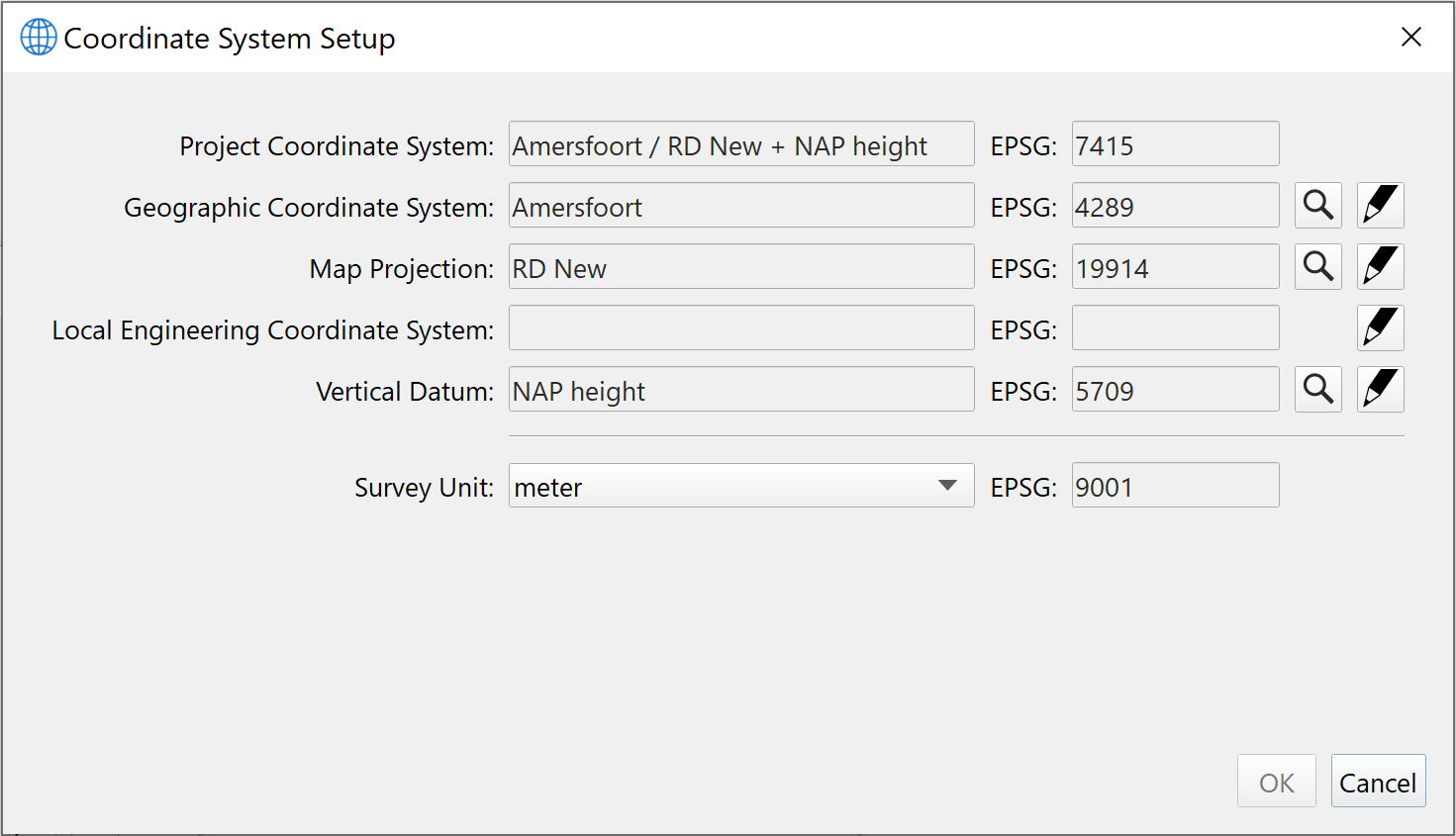Edit the Geographic Coordinate System manually
The width and height of the screenshot is (1456, 836).
coord(1380,205)
